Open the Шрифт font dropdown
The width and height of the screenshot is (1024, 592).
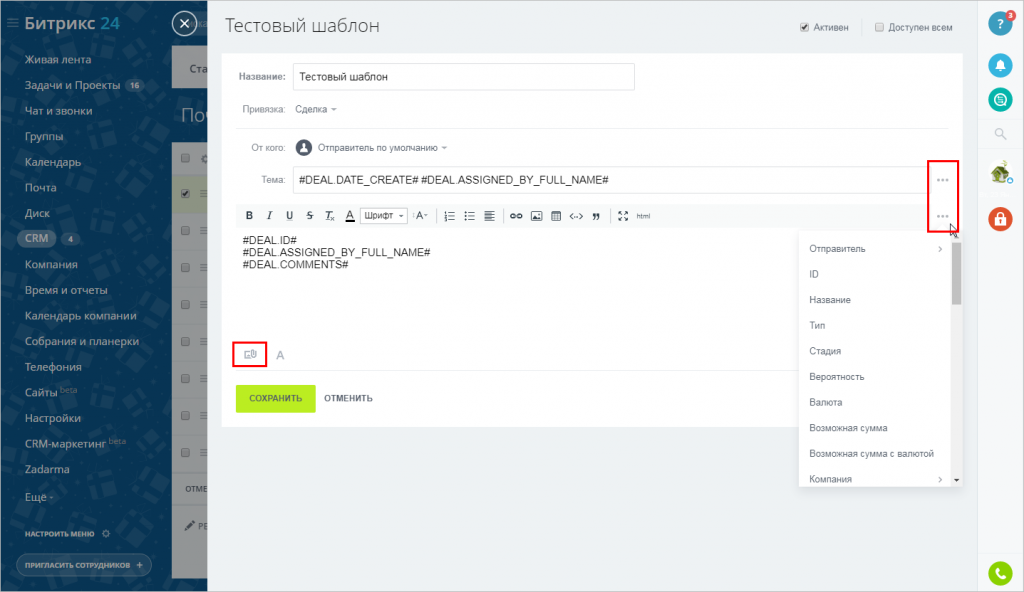coord(383,216)
